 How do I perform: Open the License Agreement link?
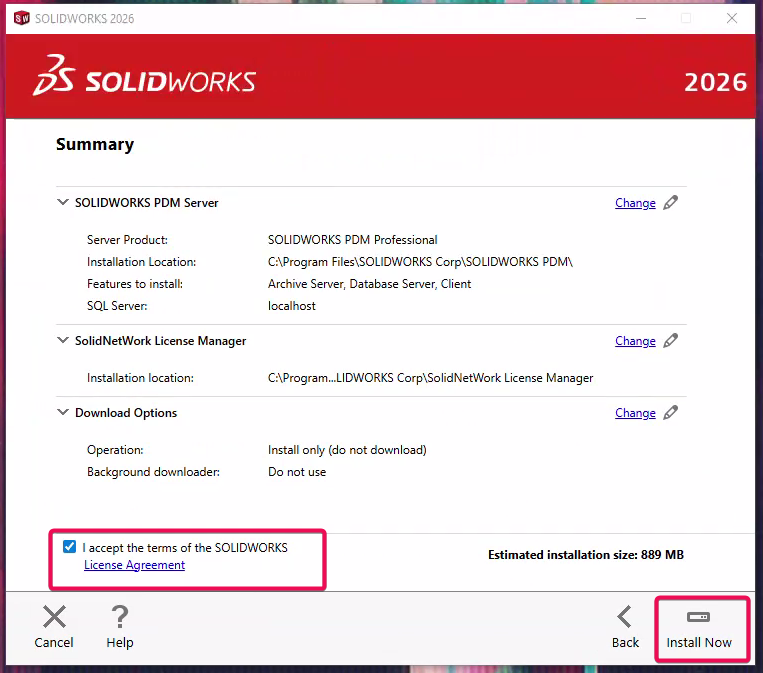[x=134, y=565]
